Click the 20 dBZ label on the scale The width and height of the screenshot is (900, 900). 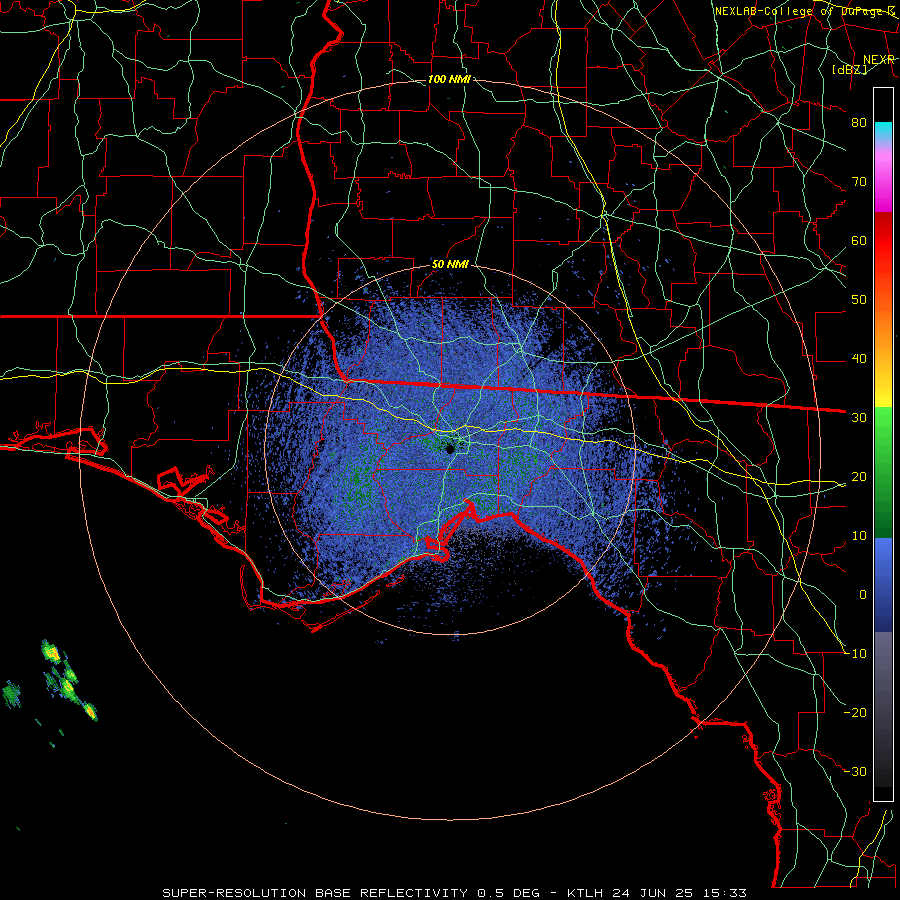tap(859, 476)
